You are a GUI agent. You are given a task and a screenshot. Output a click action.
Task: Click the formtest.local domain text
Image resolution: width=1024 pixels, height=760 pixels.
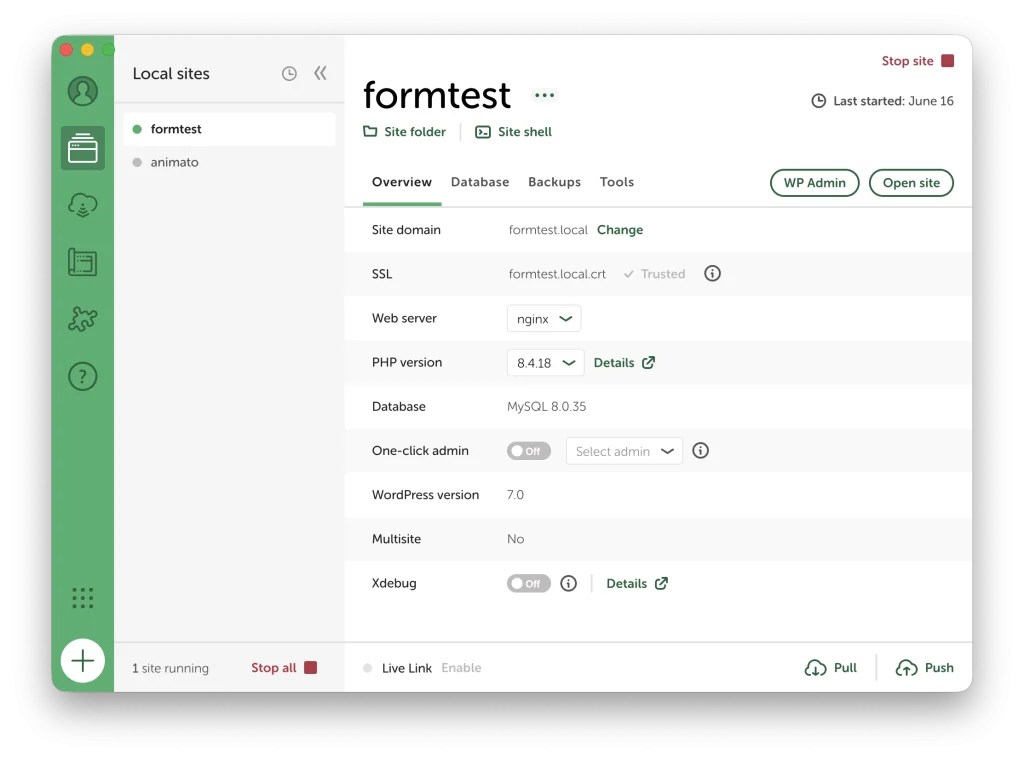(x=548, y=230)
